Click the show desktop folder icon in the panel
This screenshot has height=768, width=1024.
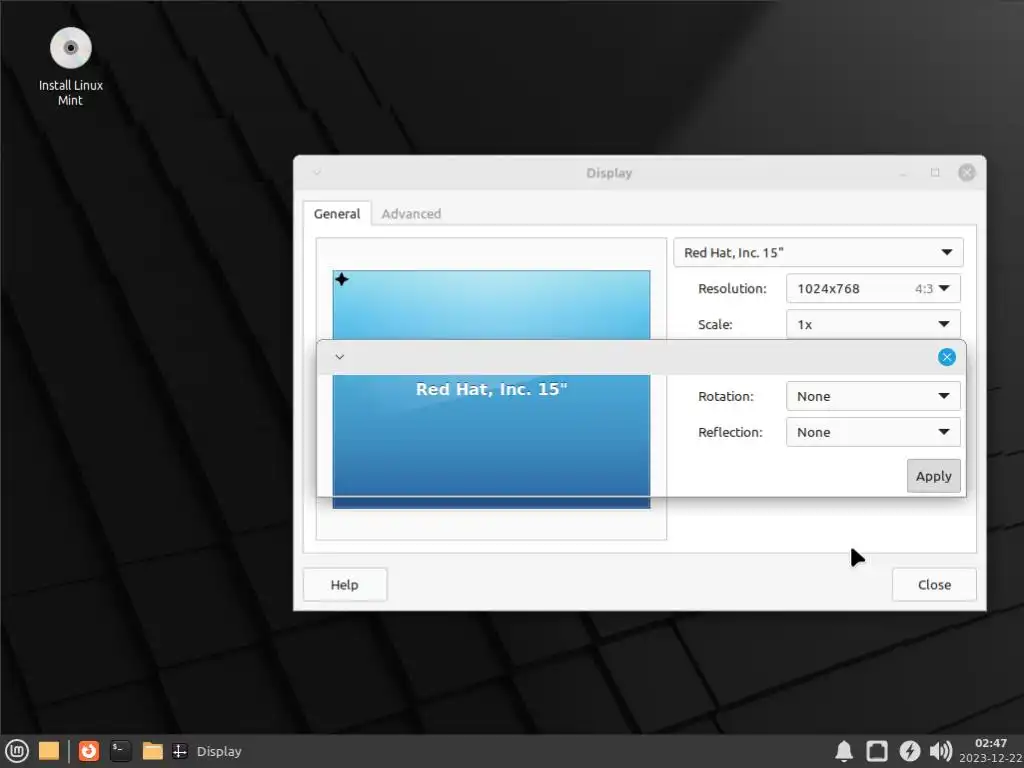click(x=49, y=751)
